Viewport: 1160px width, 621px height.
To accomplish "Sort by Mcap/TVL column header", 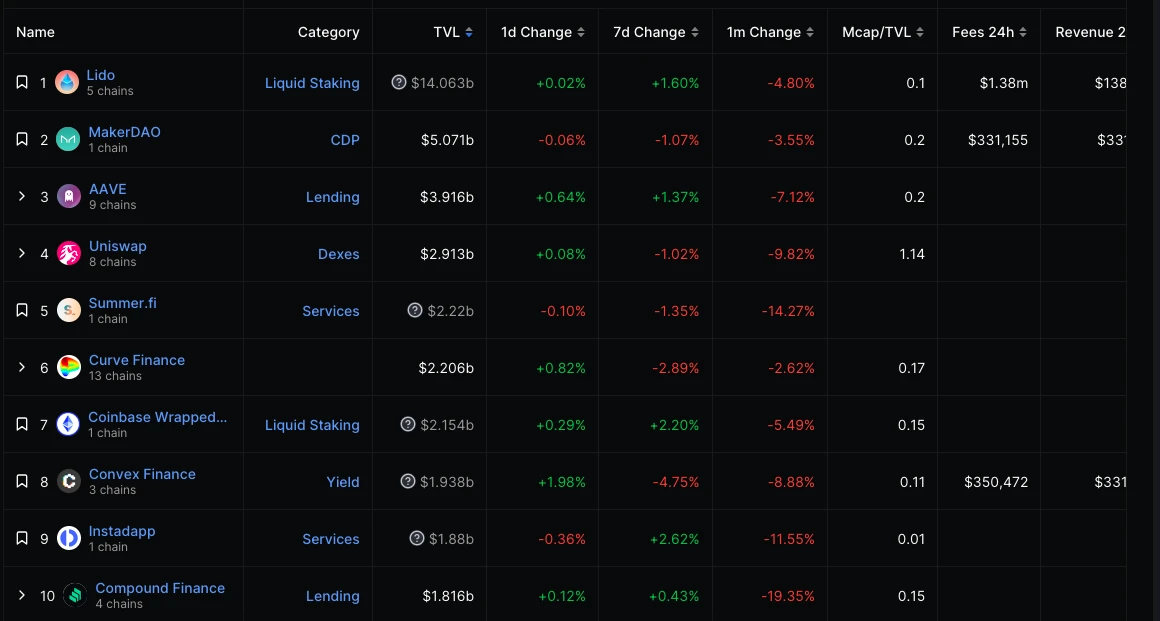I will 882,32.
